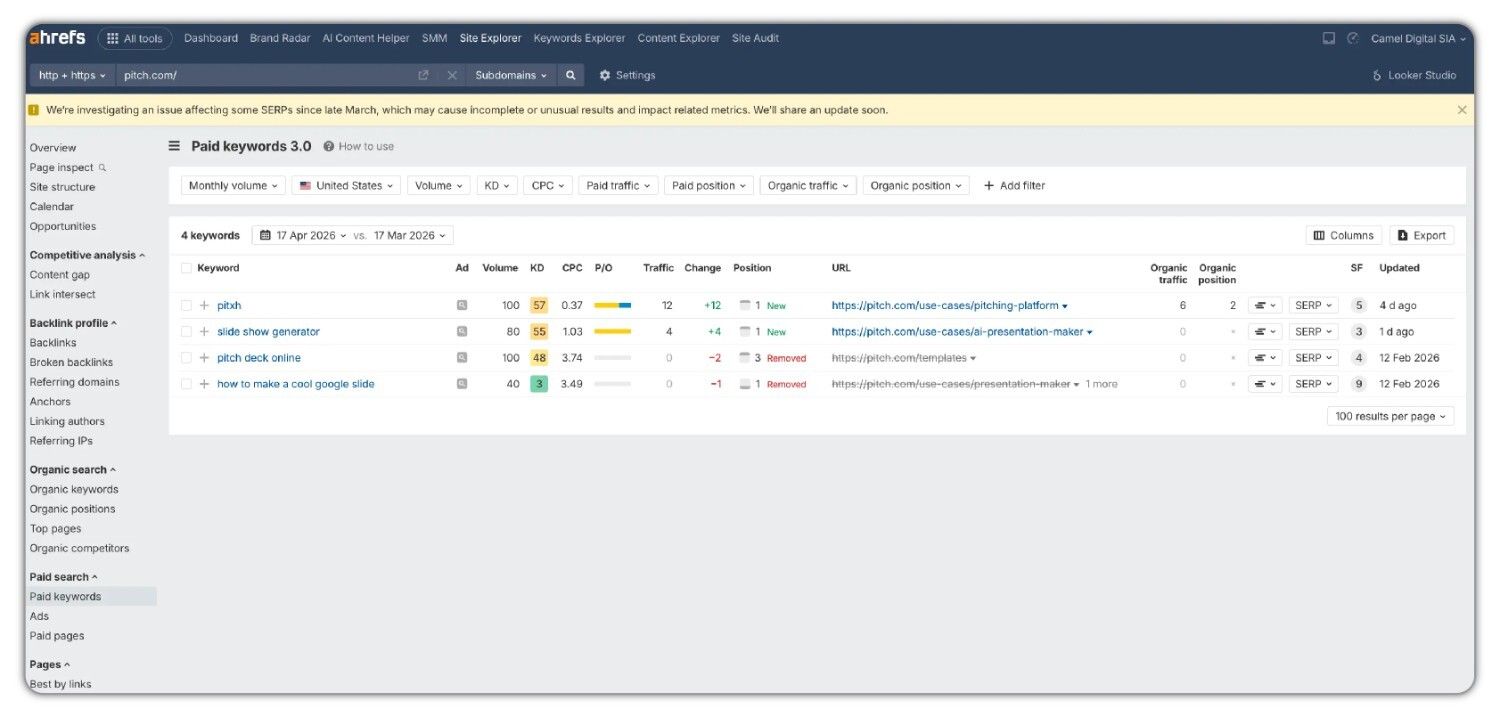
Task: Open trend chart dropdown for pitch deck online
Action: (x=1265, y=357)
